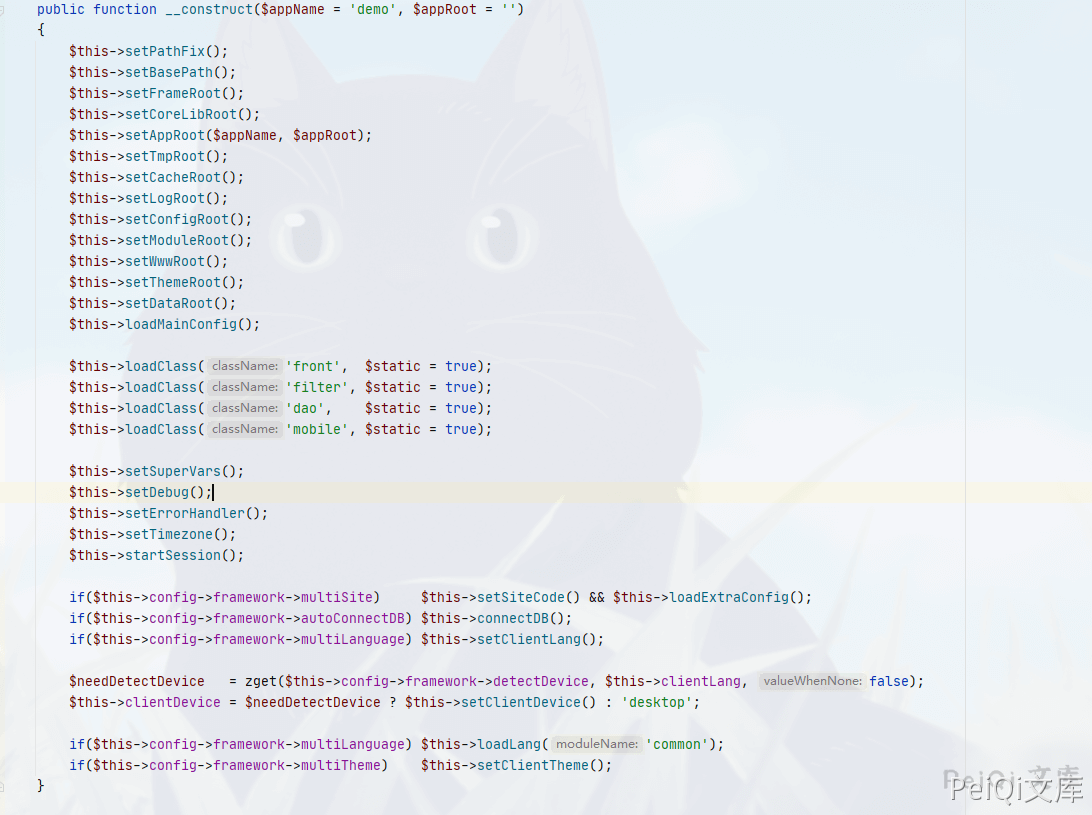1092x815 pixels.
Task: Click the setAppRoot method call
Action: (x=165, y=135)
